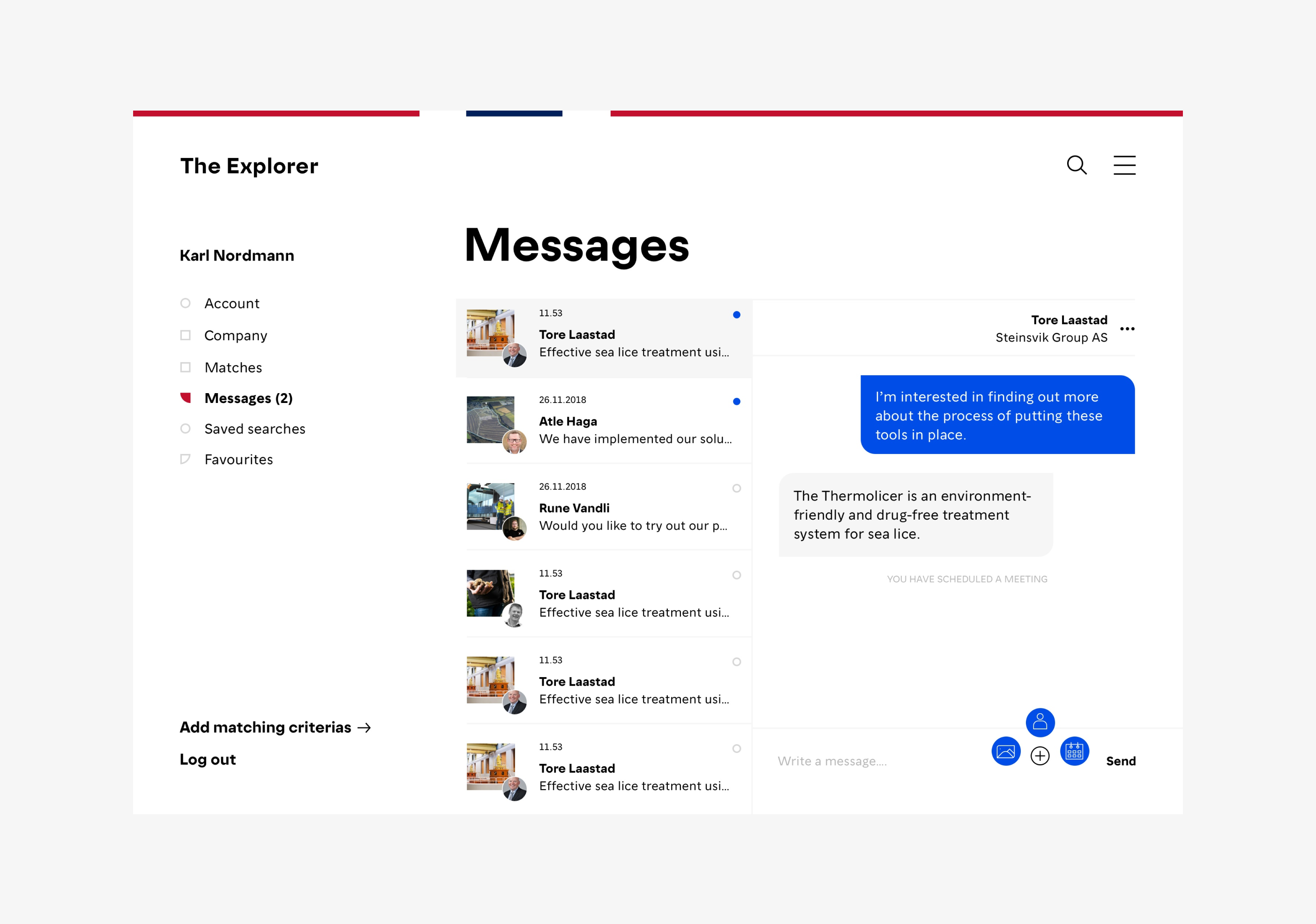Open three-dot options for Tore Laastad
The height and width of the screenshot is (924, 1316).
click(x=1127, y=329)
